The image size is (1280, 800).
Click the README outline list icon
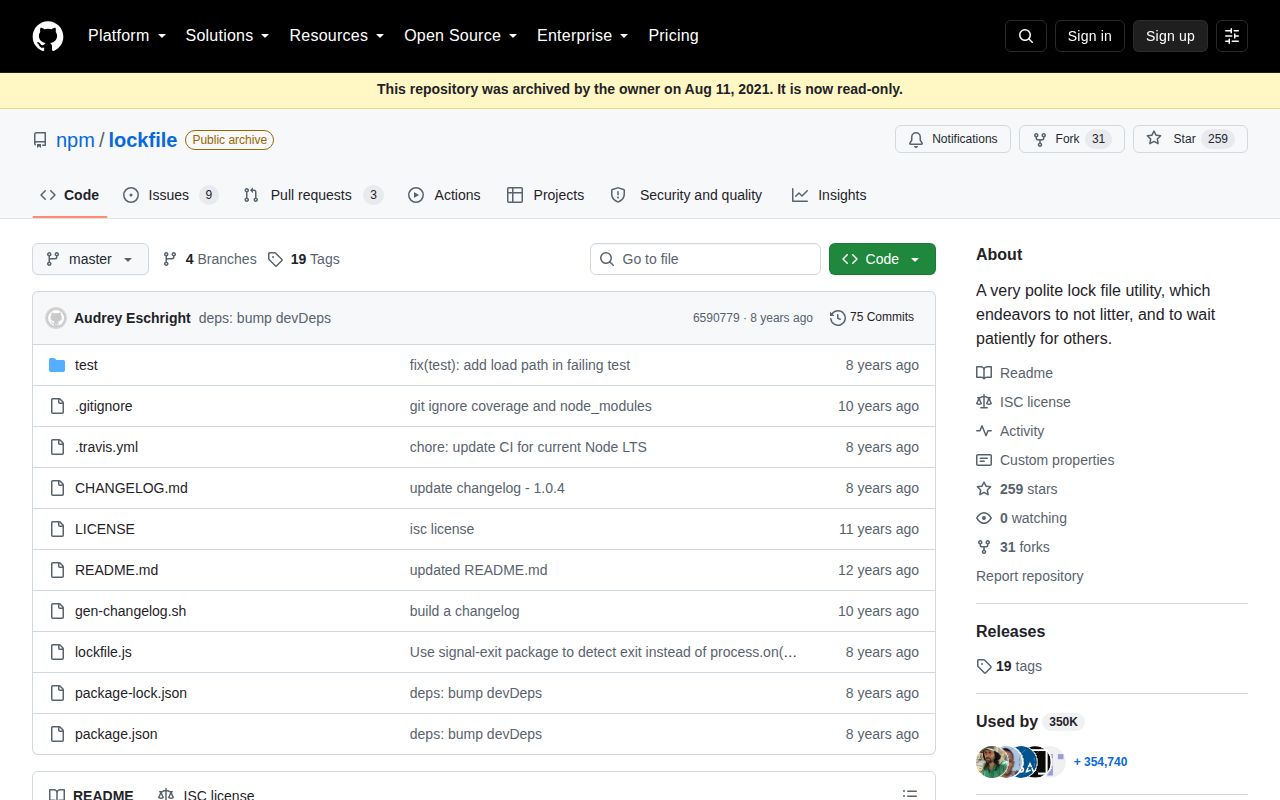[910, 794]
